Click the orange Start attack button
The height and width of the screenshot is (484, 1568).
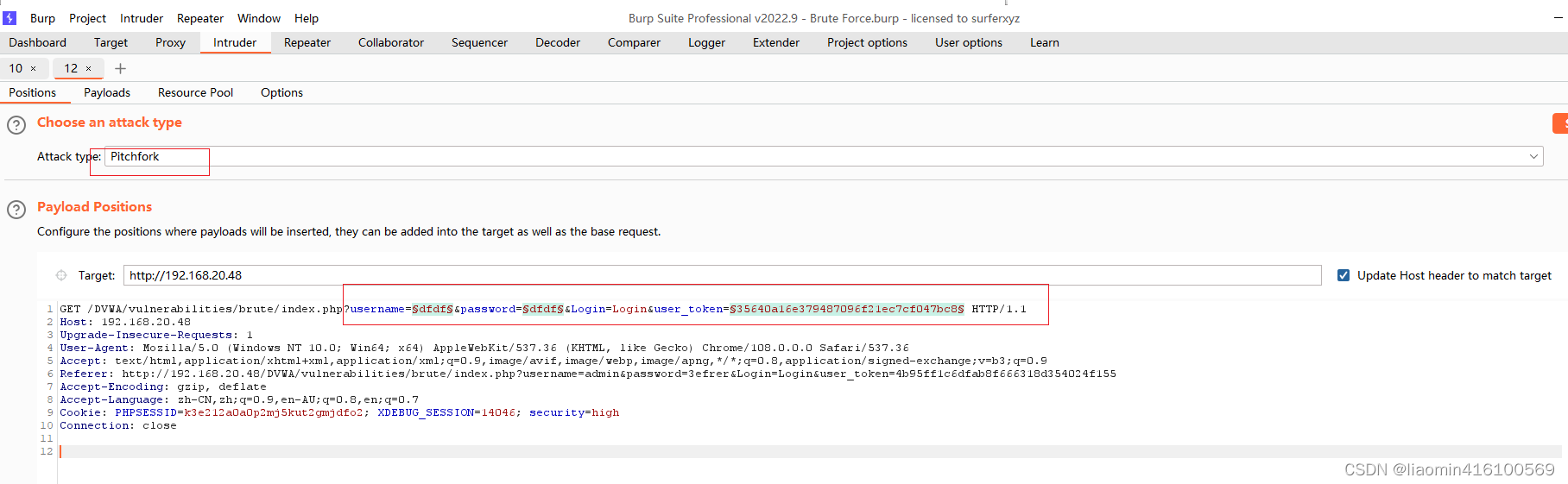pos(1560,123)
